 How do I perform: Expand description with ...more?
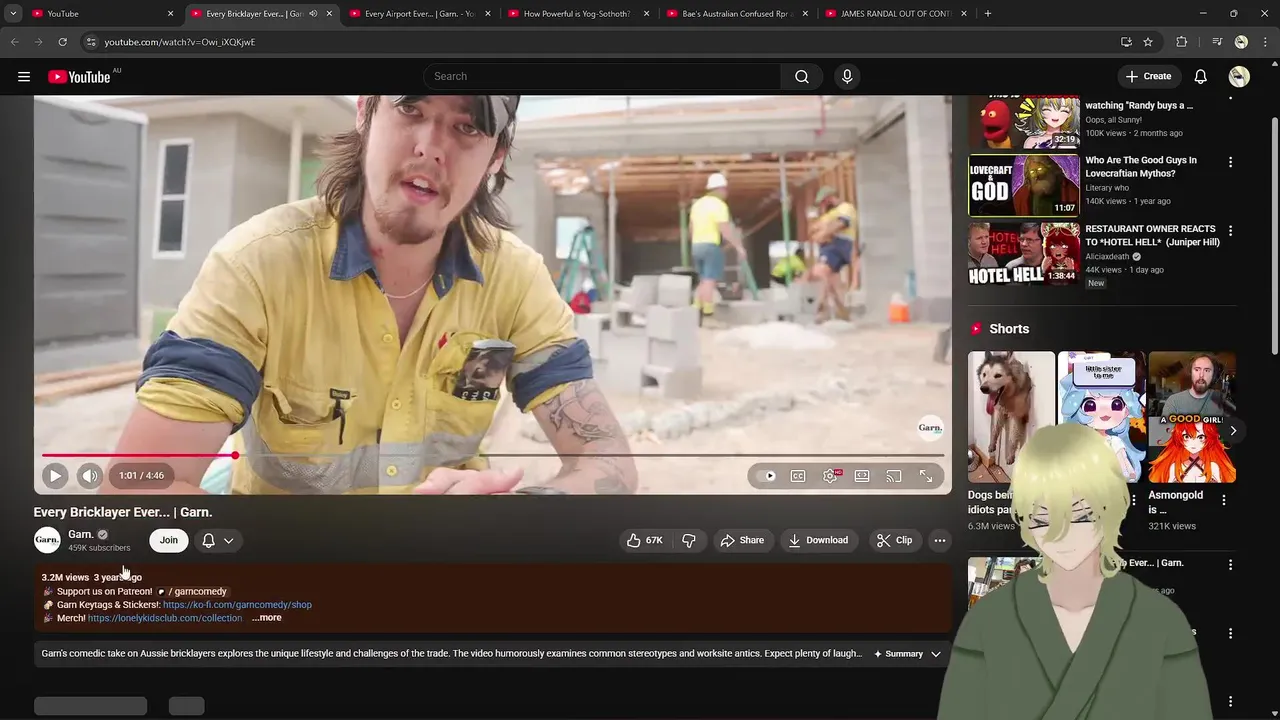pos(266,618)
